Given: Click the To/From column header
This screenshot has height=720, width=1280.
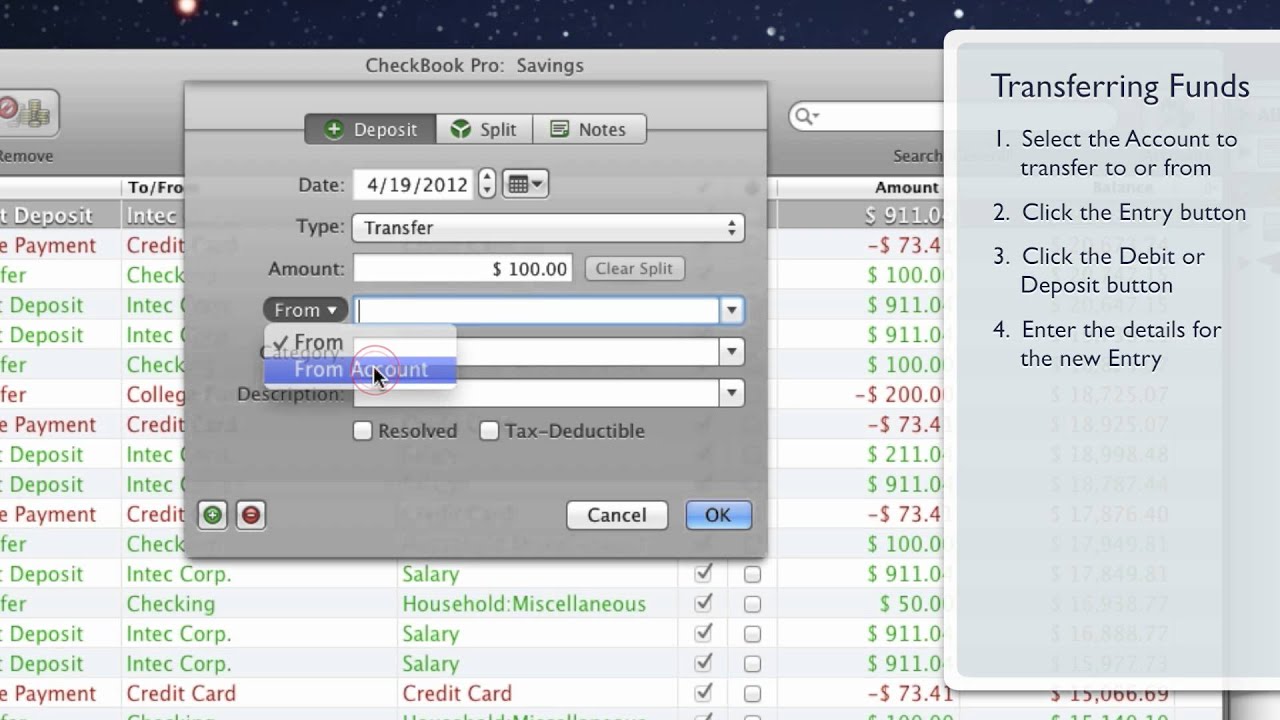Looking at the screenshot, I should (155, 187).
